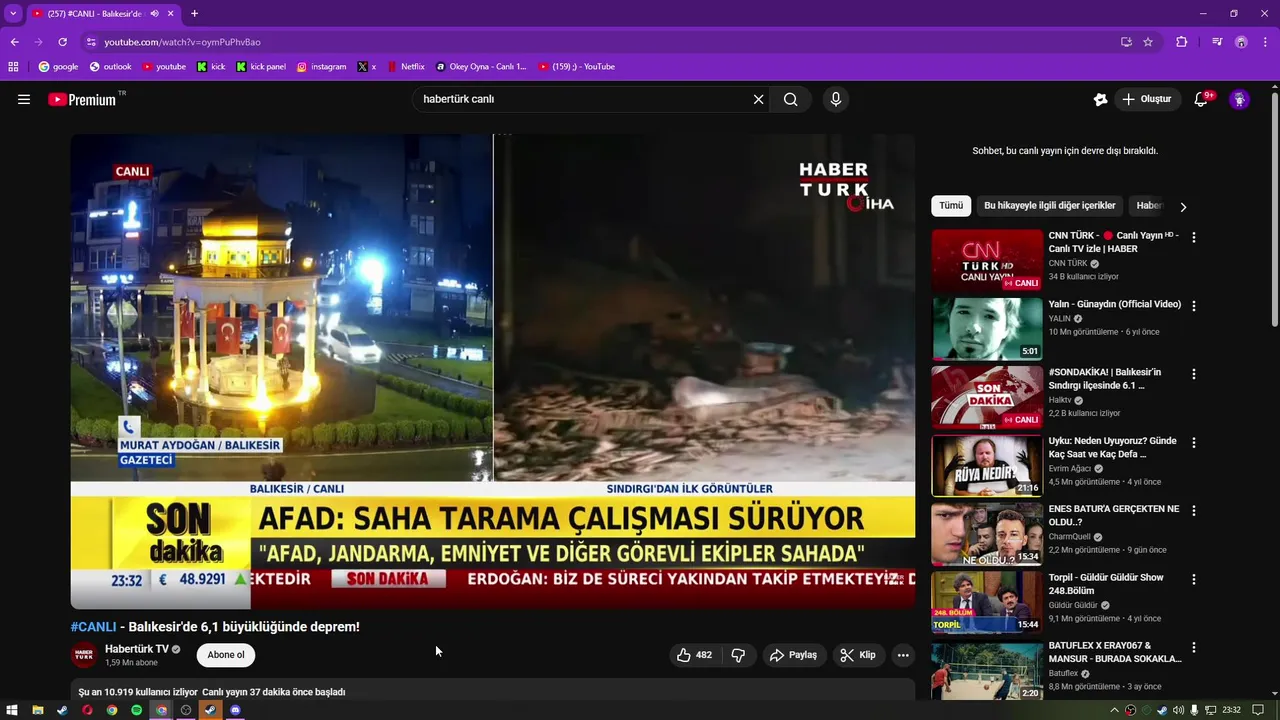Open Halktv #SONDAKİKA video thumbnail
Image resolution: width=1280 pixels, height=720 pixels.
pyautogui.click(x=987, y=397)
